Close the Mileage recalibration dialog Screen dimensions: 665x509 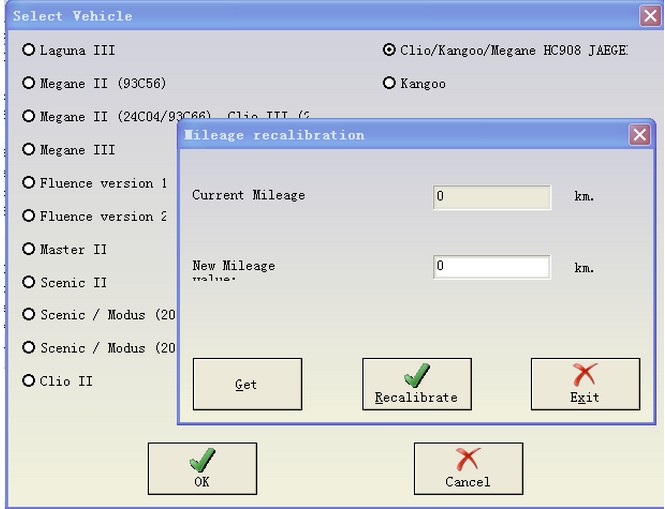[x=640, y=135]
